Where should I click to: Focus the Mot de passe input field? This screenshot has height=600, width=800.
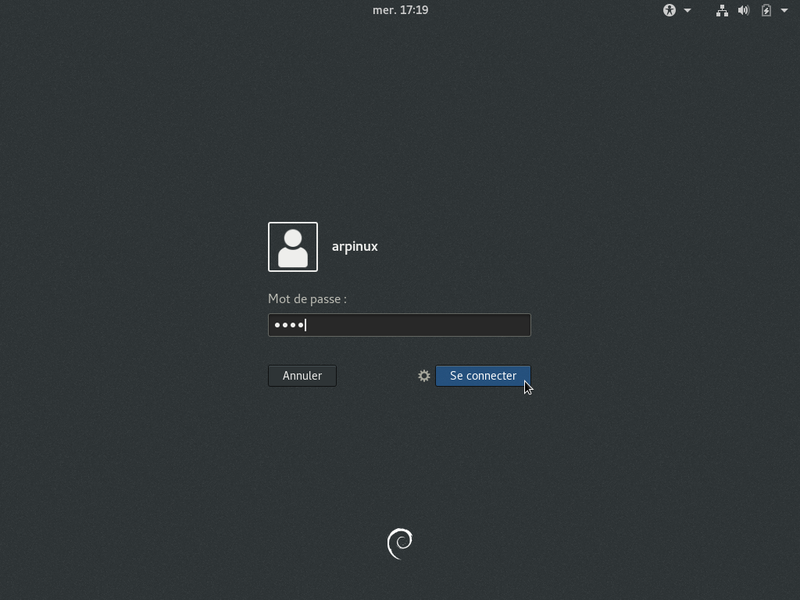(x=399, y=325)
